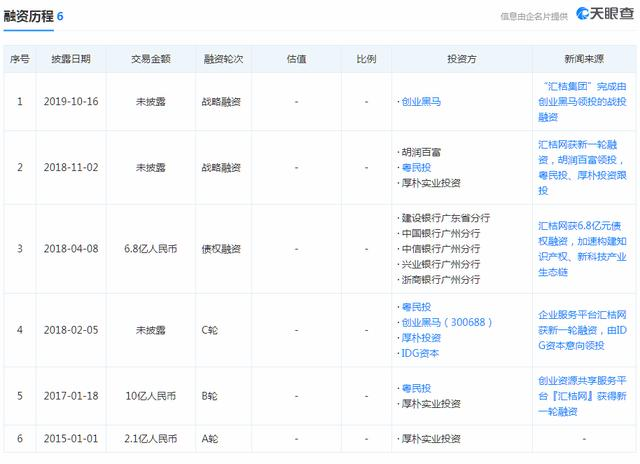Select 厚朴实业投资 in the B轮 row
This screenshot has width=640, height=464.
[431, 404]
